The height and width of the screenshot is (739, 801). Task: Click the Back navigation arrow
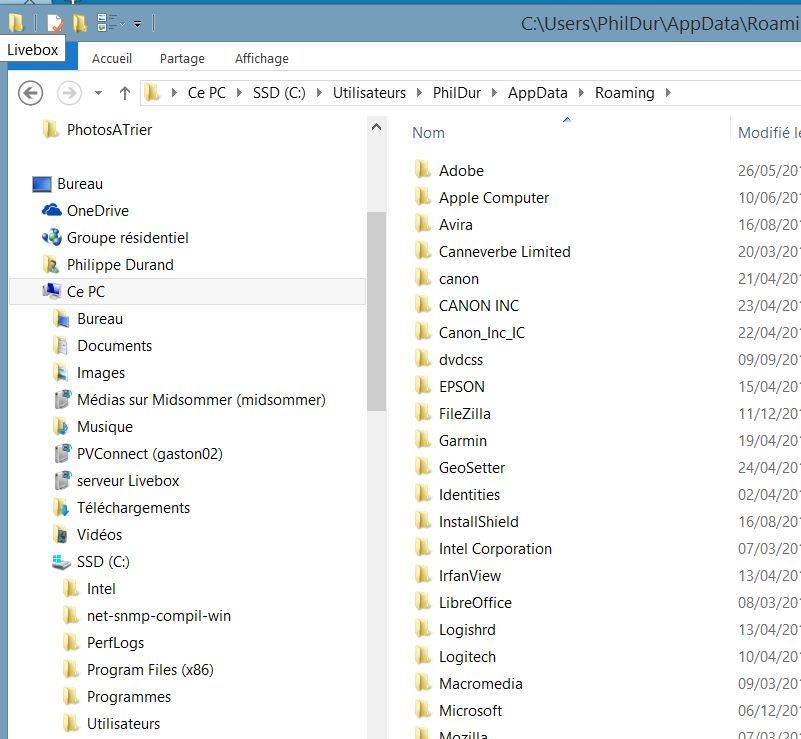(31, 93)
